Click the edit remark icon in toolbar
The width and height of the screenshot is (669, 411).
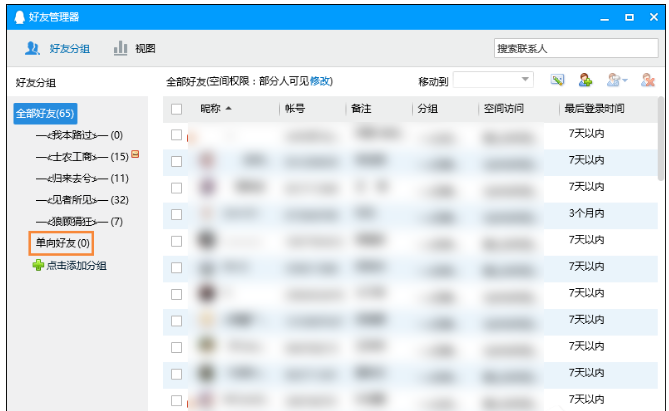[558, 80]
